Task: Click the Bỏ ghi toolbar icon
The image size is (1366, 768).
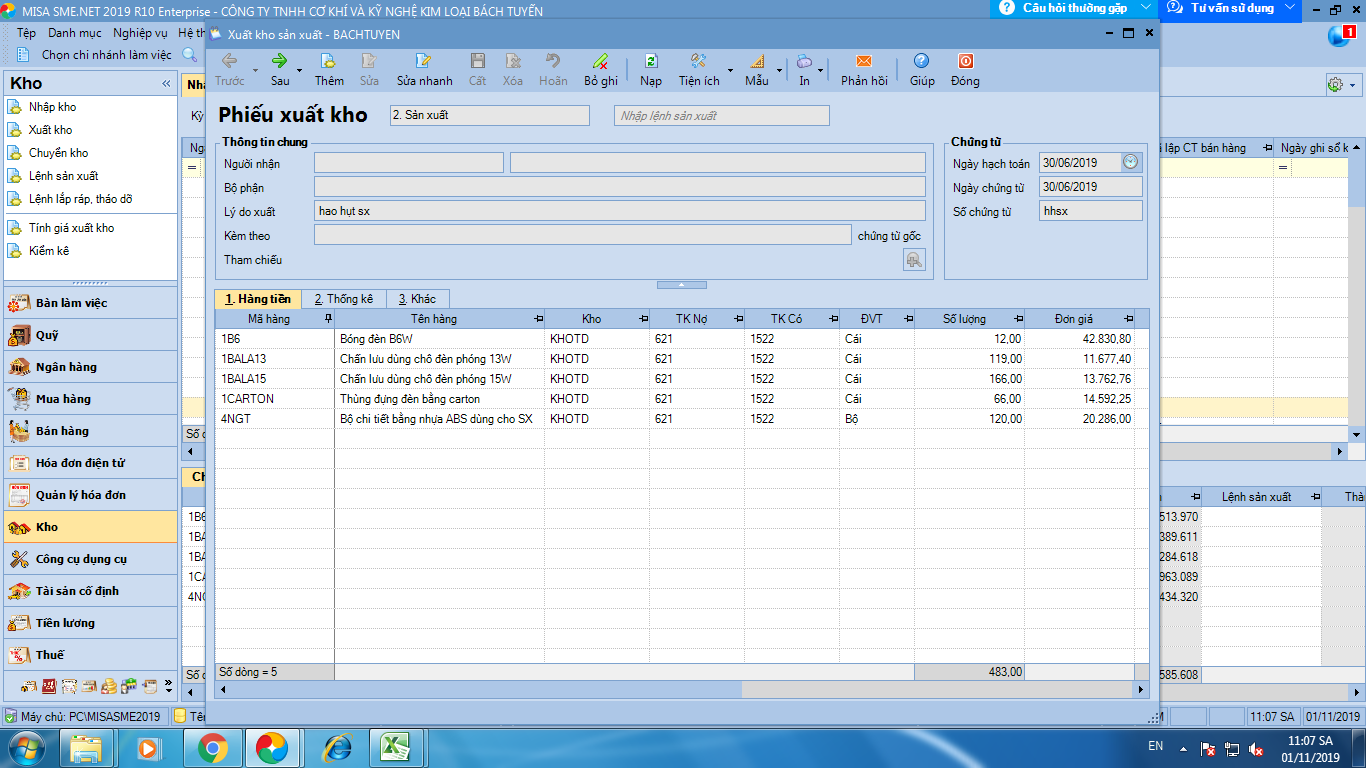Action: click(x=601, y=62)
